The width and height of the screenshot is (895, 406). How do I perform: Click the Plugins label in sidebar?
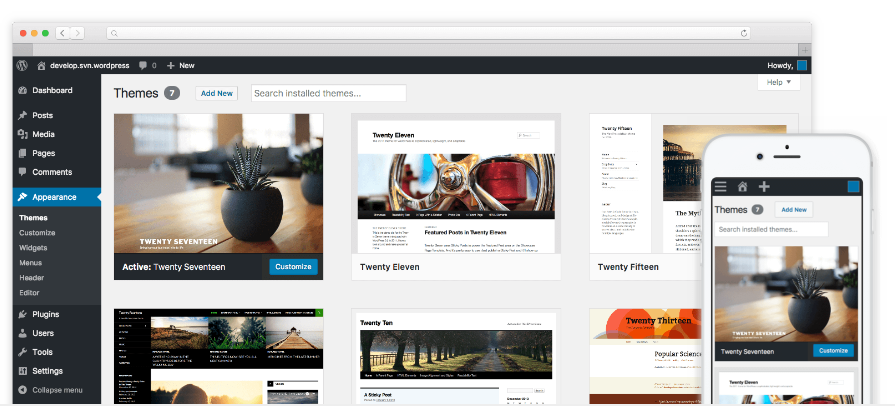click(x=46, y=314)
